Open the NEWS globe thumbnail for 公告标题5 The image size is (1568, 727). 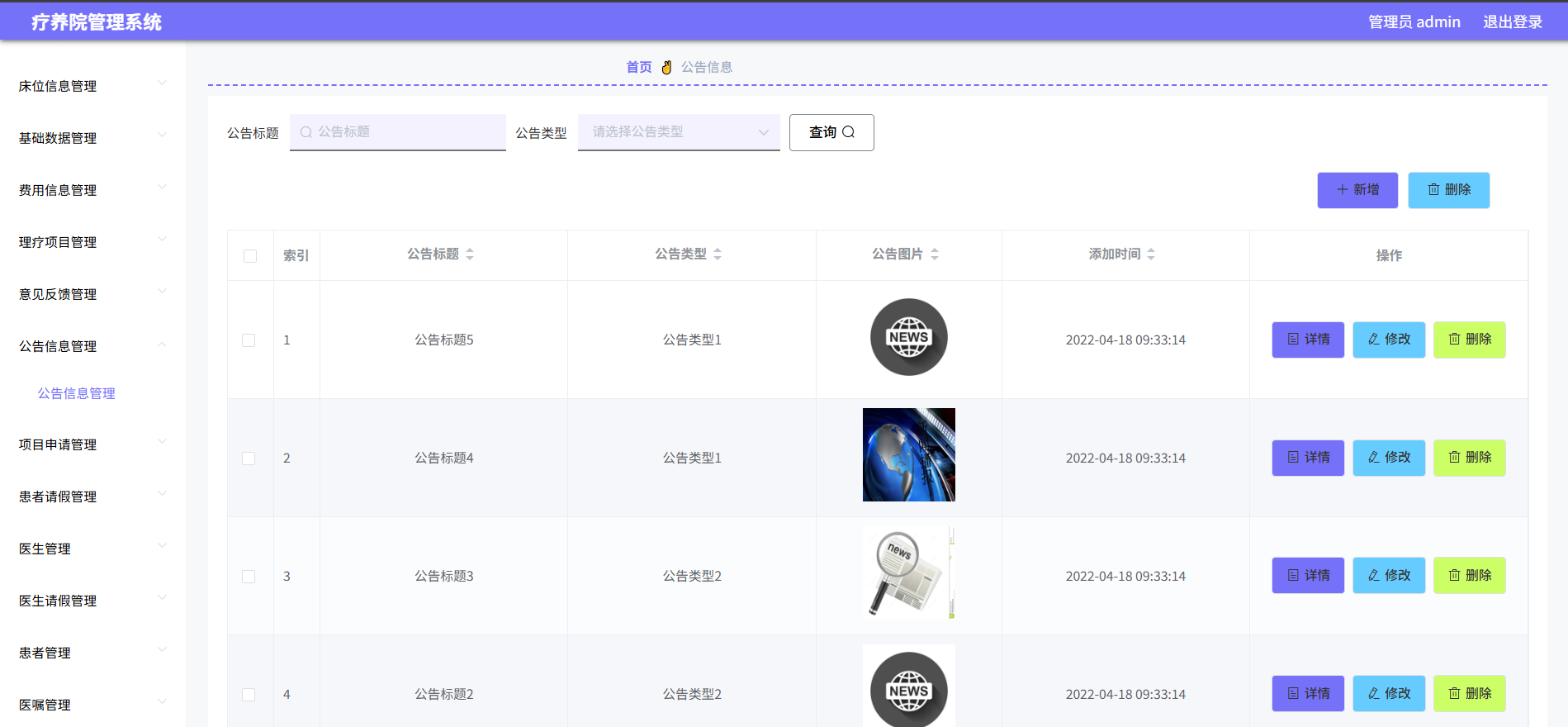(909, 337)
